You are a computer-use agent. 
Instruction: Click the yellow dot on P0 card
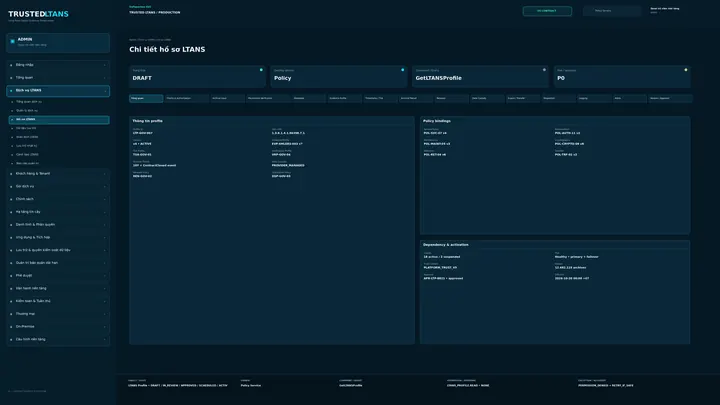click(686, 70)
